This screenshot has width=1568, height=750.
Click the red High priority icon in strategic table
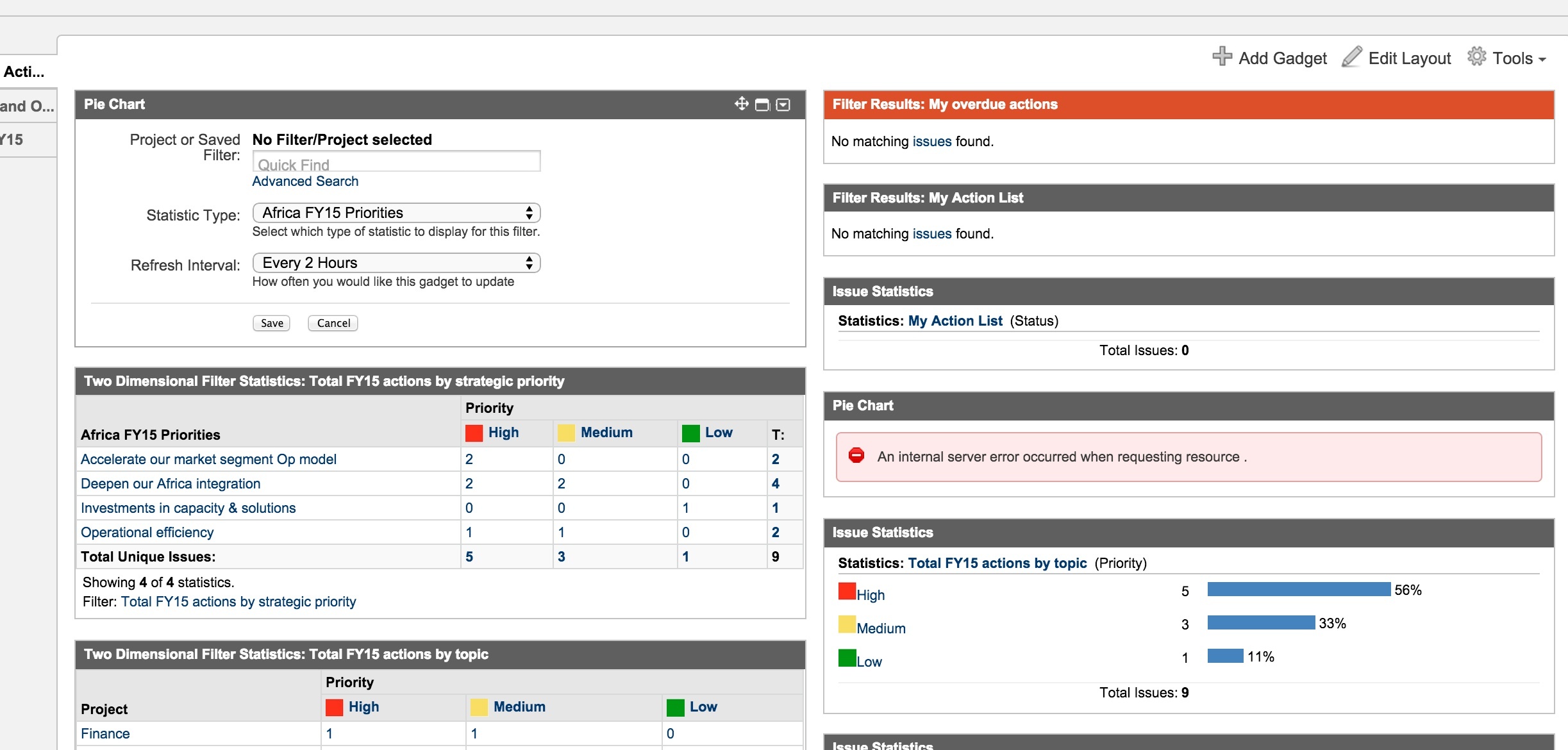(x=474, y=433)
